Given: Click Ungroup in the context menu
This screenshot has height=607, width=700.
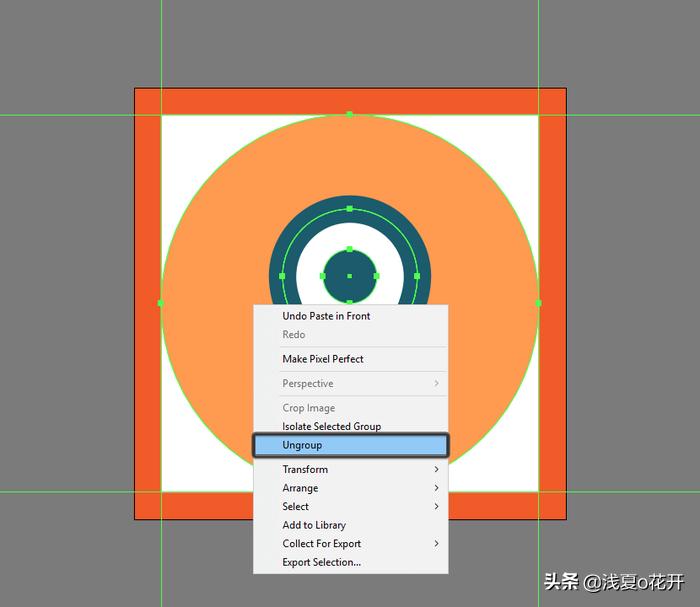Looking at the screenshot, I should [302, 445].
